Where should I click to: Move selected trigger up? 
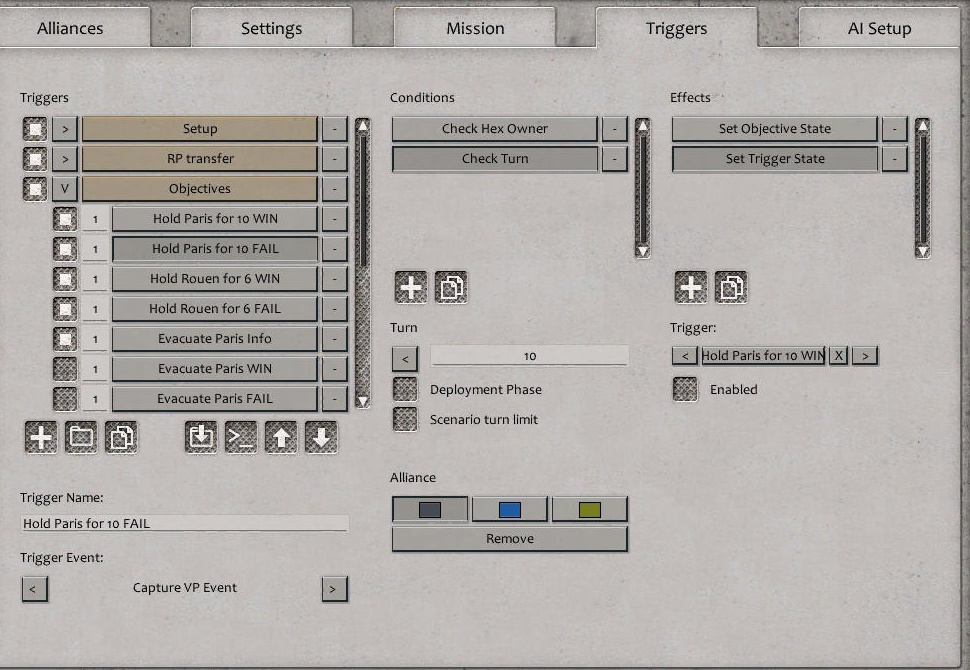pyautogui.click(x=281, y=437)
